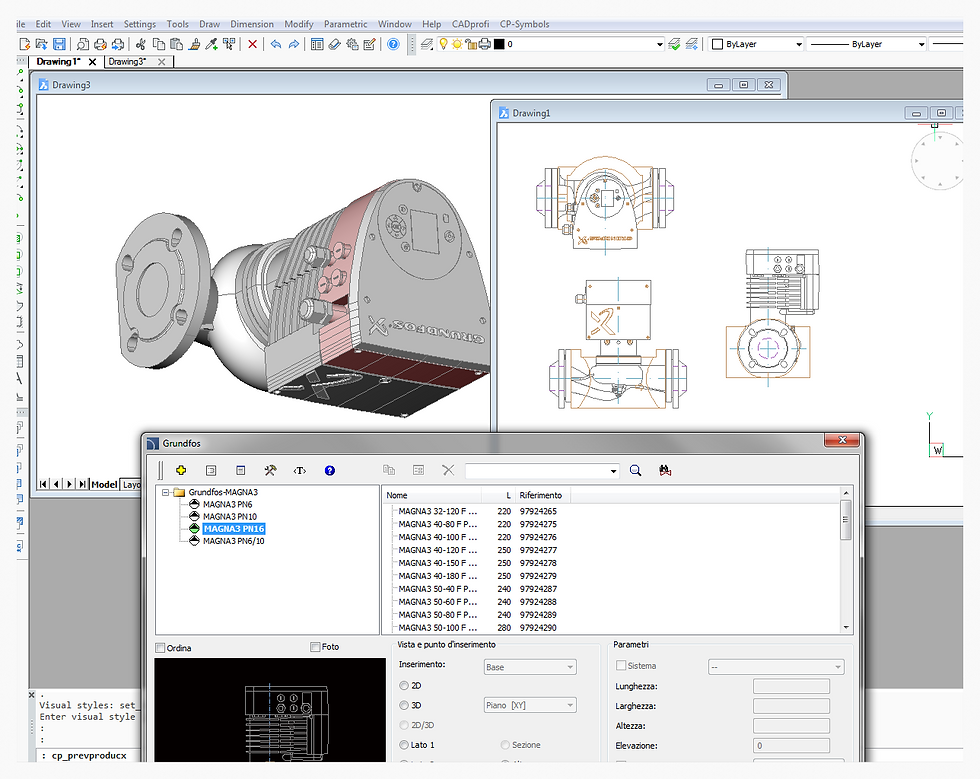Check the Sistema checkbox
The height and width of the screenshot is (779, 980).
tap(621, 665)
